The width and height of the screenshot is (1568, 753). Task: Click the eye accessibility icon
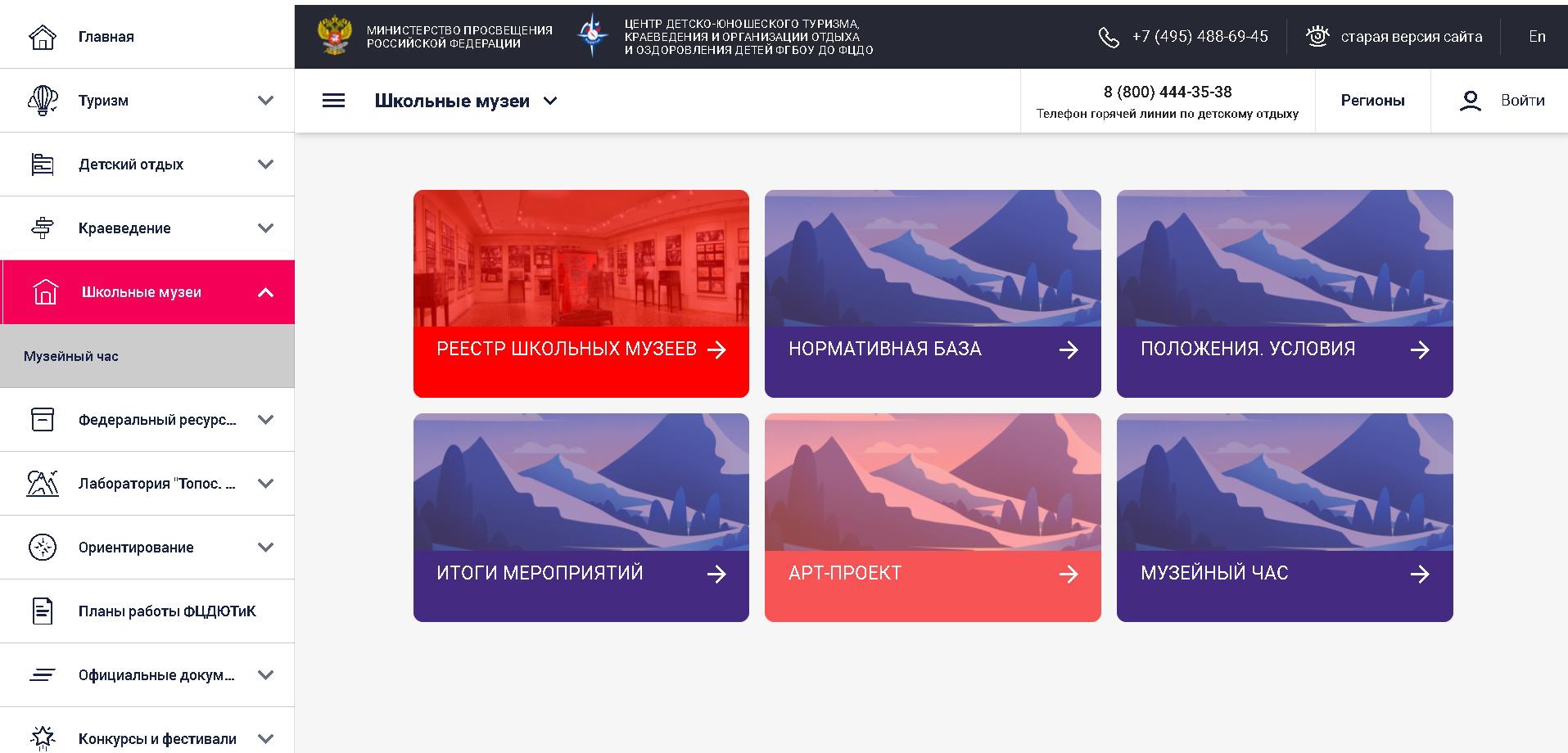coord(1317,37)
